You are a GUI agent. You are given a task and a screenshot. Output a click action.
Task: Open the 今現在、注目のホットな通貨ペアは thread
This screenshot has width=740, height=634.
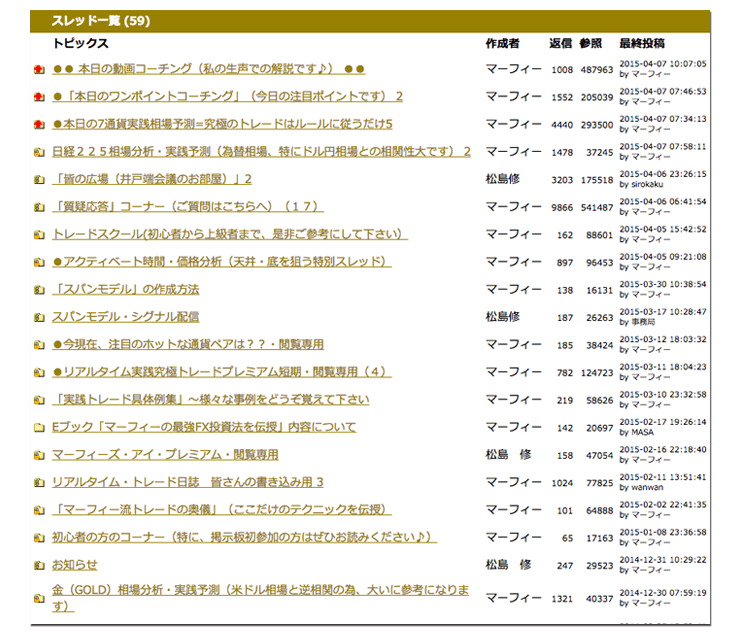click(188, 345)
